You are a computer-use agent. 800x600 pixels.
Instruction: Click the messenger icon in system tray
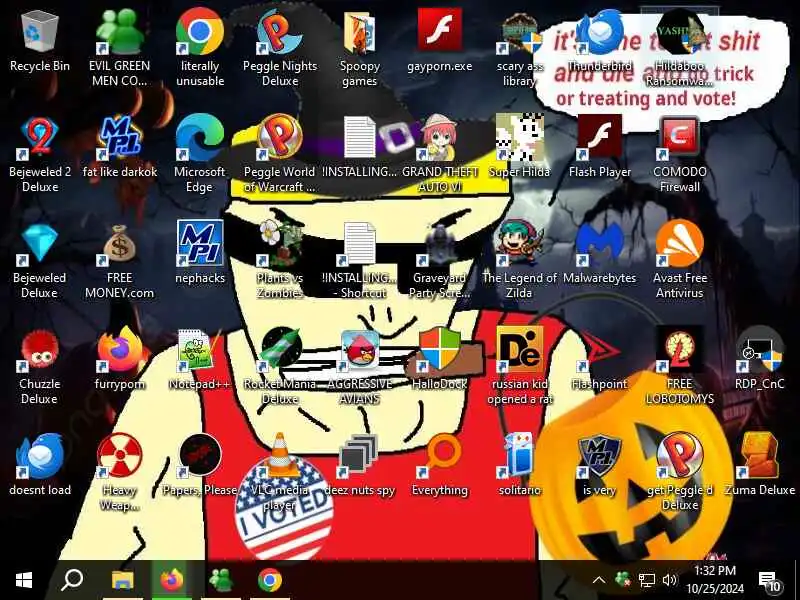click(623, 580)
